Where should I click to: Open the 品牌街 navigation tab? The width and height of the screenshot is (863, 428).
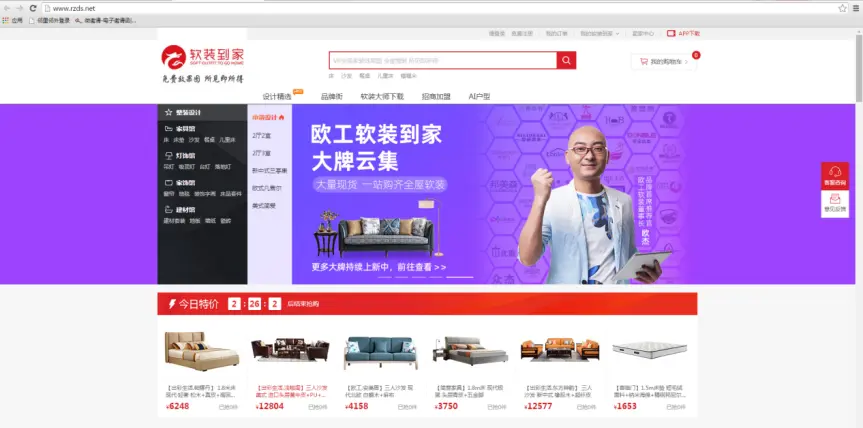pos(332,96)
